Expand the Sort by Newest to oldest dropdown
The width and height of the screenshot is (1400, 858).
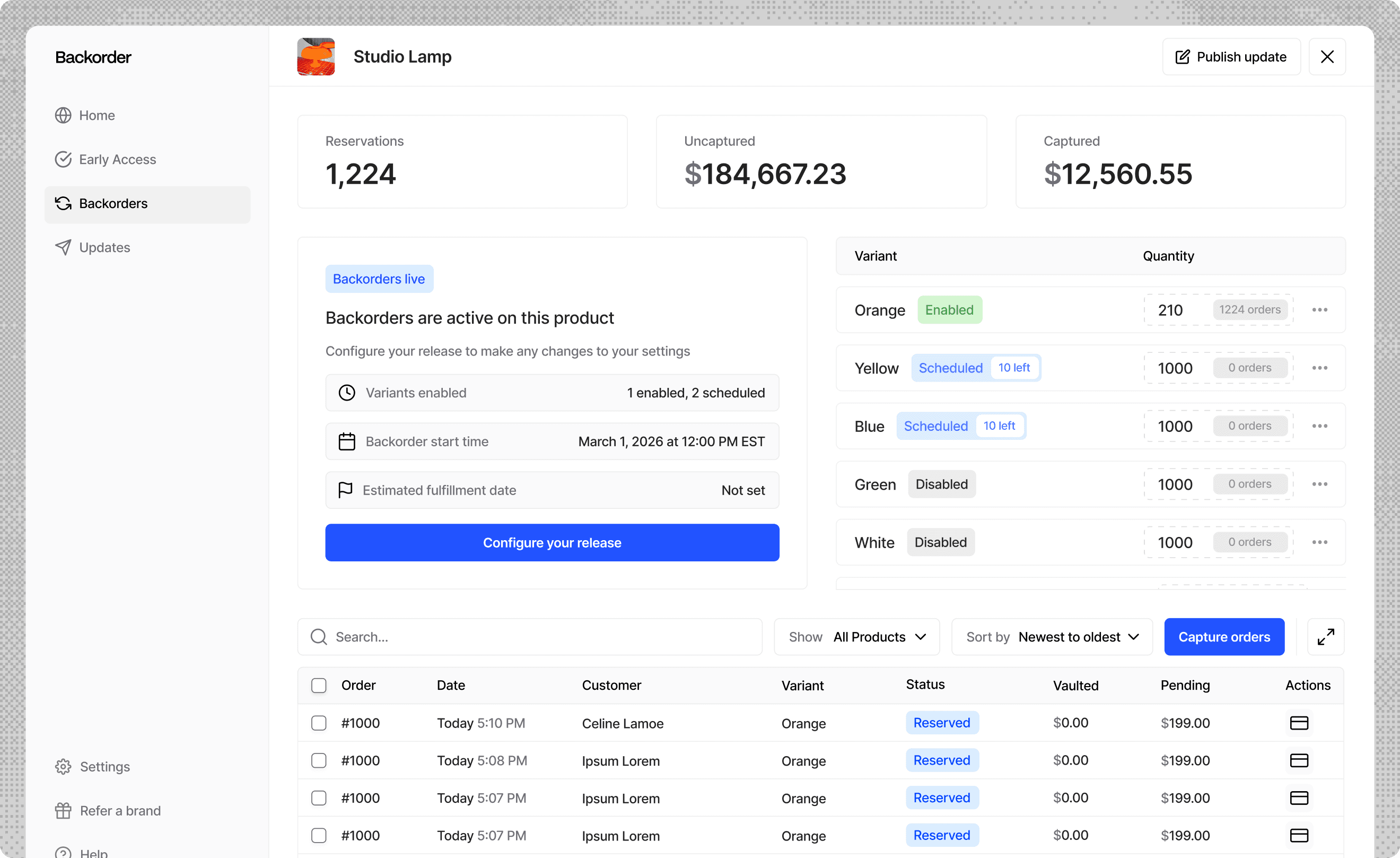(x=1052, y=637)
